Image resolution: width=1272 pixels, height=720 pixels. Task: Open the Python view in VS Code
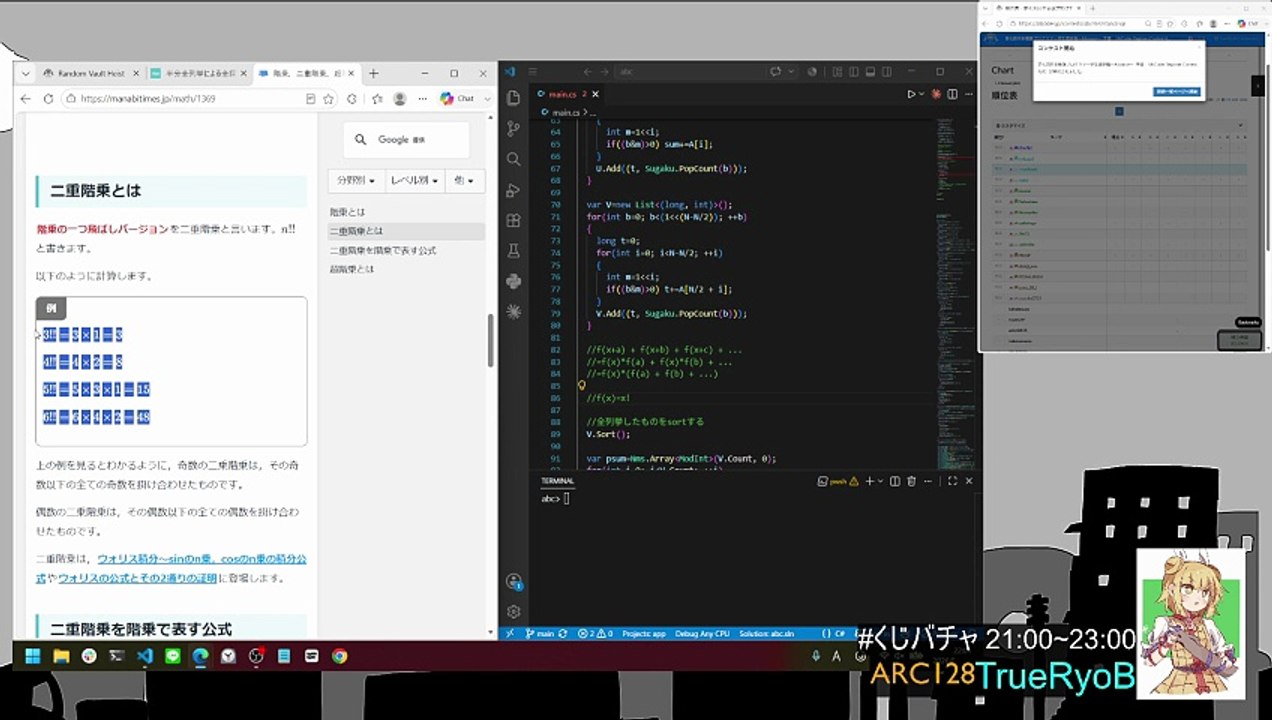(514, 281)
